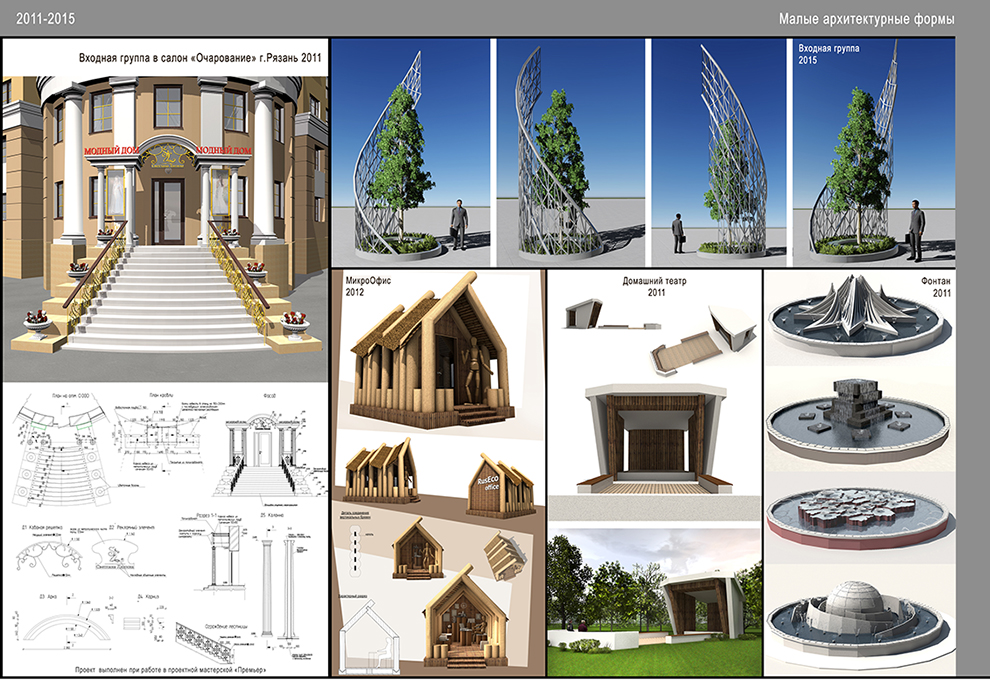This screenshot has width=990, height=700.
Task: Click the 'Малые архитектурные формы' title
Action: pyautogui.click(x=866, y=19)
